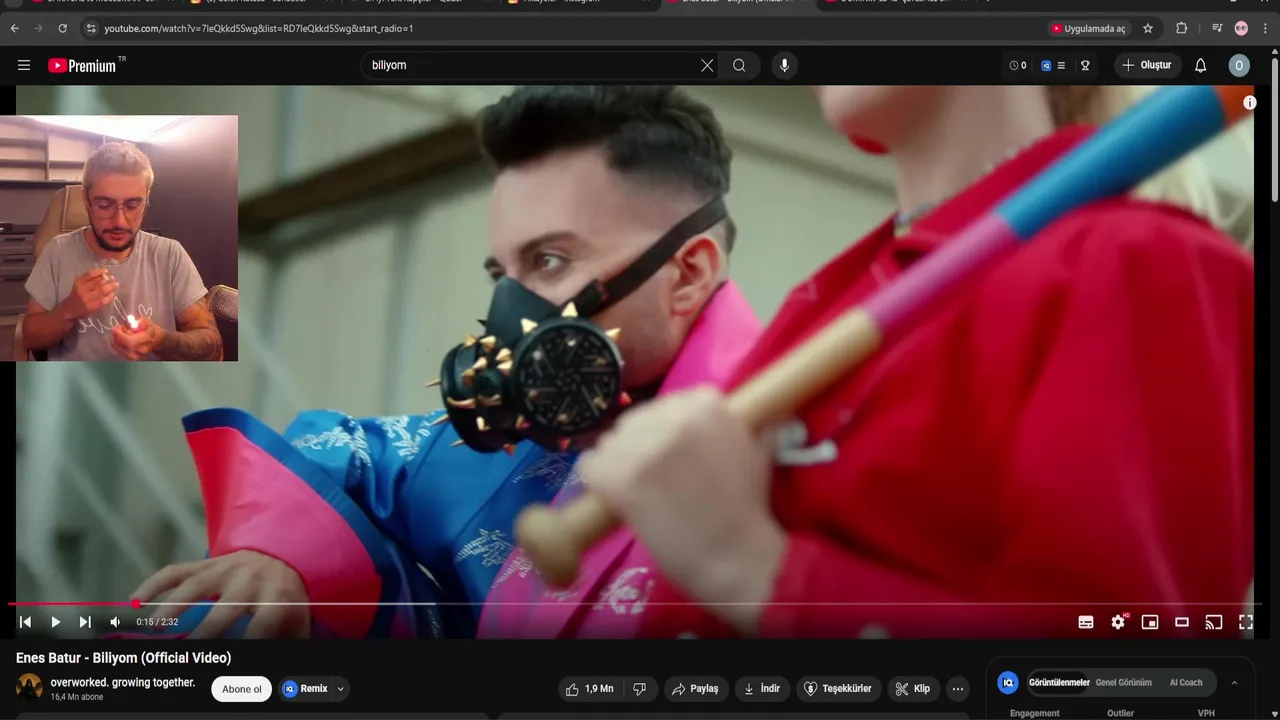Click the Outlier column label
This screenshot has height=720, width=1280.
(1120, 713)
